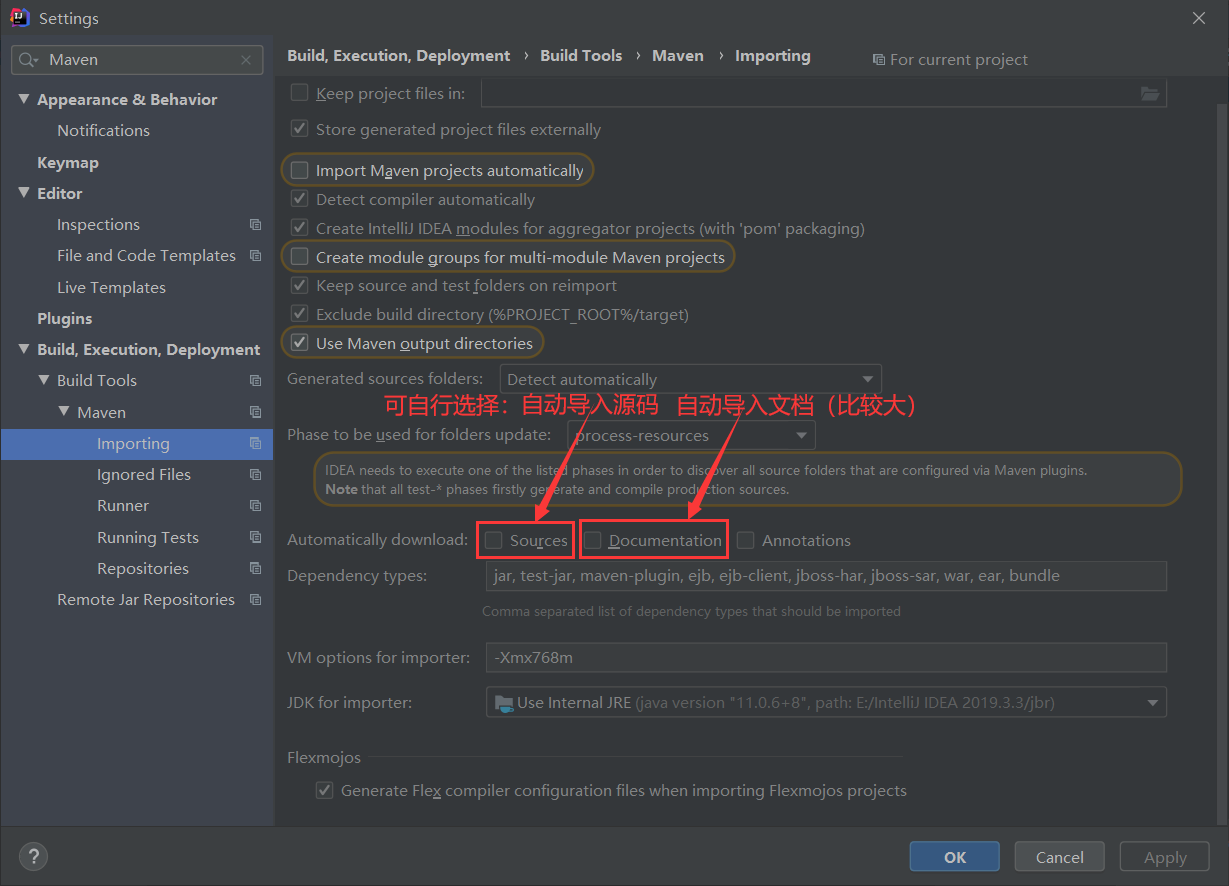Click the project-level icon beside Ignored Files
The height and width of the screenshot is (886, 1229).
tap(255, 475)
